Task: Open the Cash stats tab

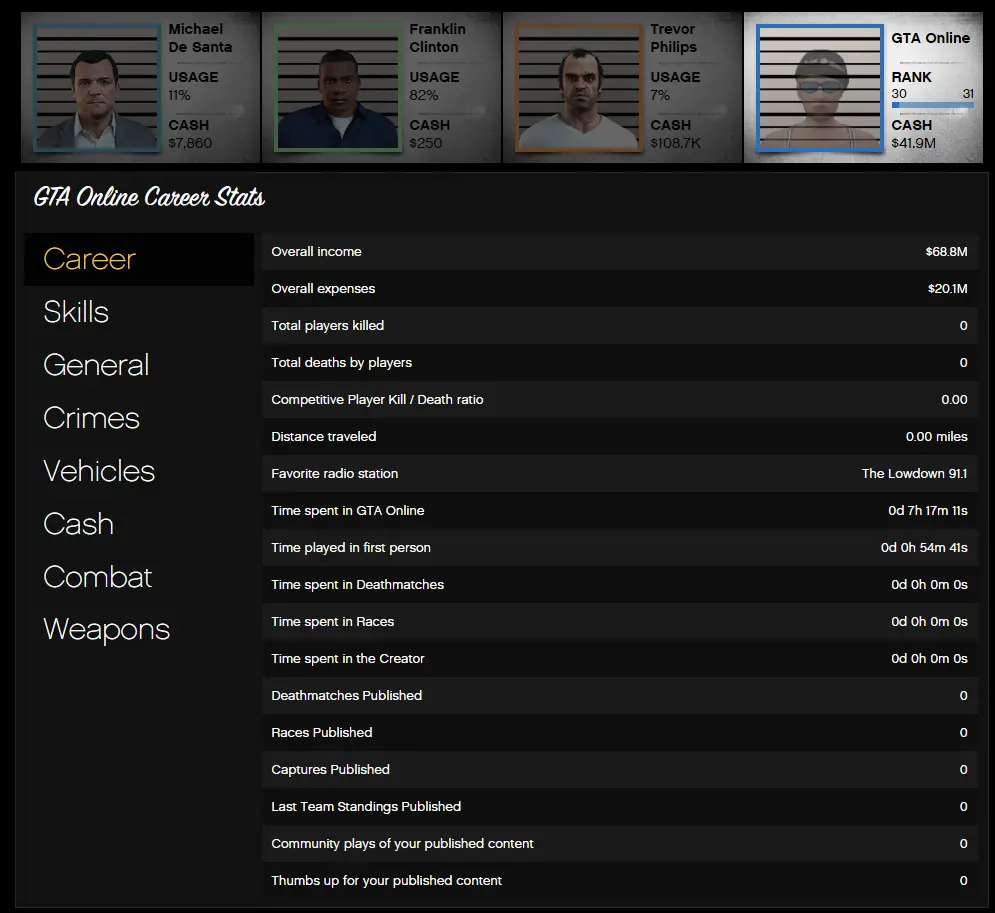Action: coord(139,523)
